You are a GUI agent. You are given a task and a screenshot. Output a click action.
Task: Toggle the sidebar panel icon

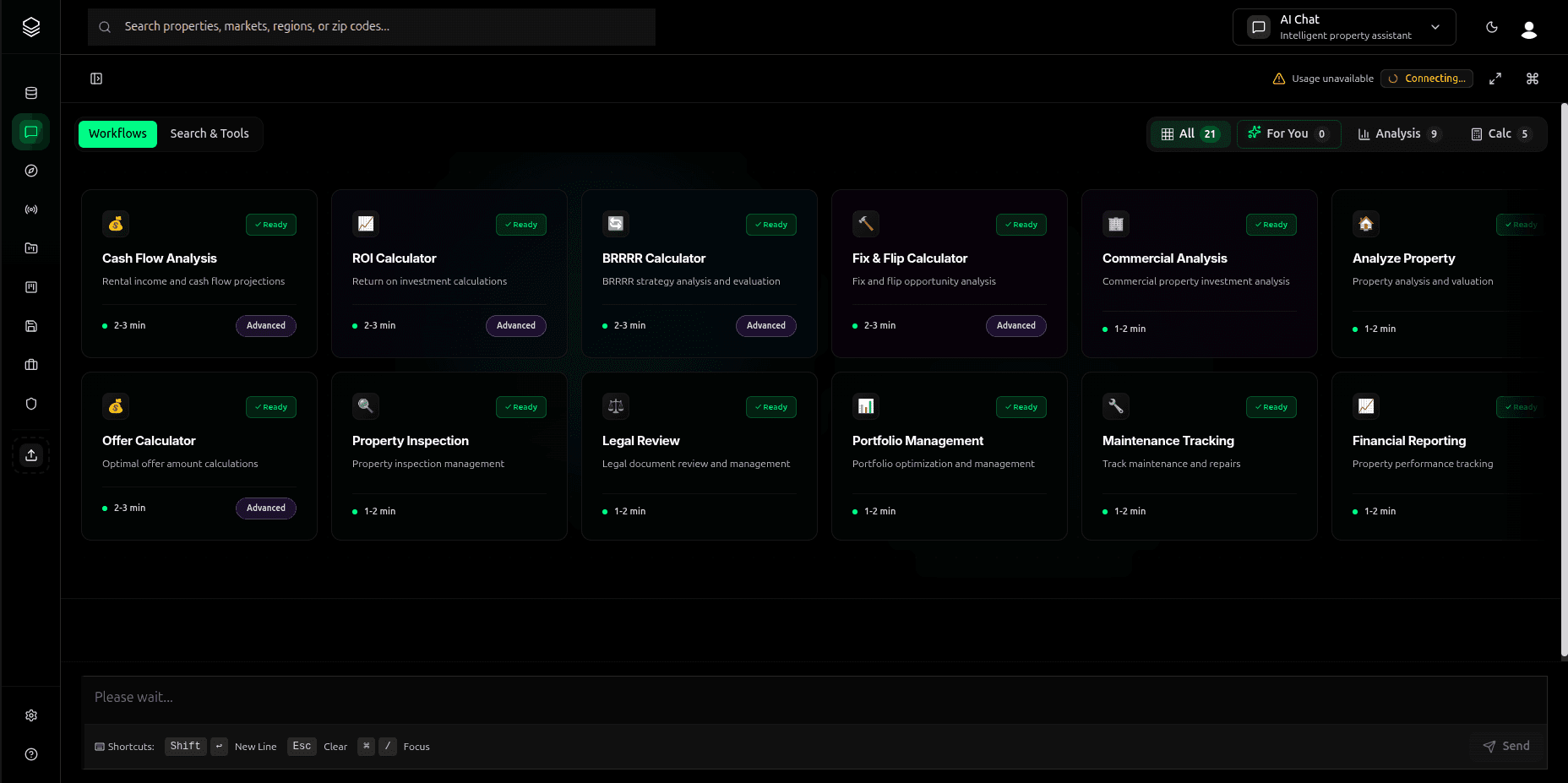(x=96, y=79)
